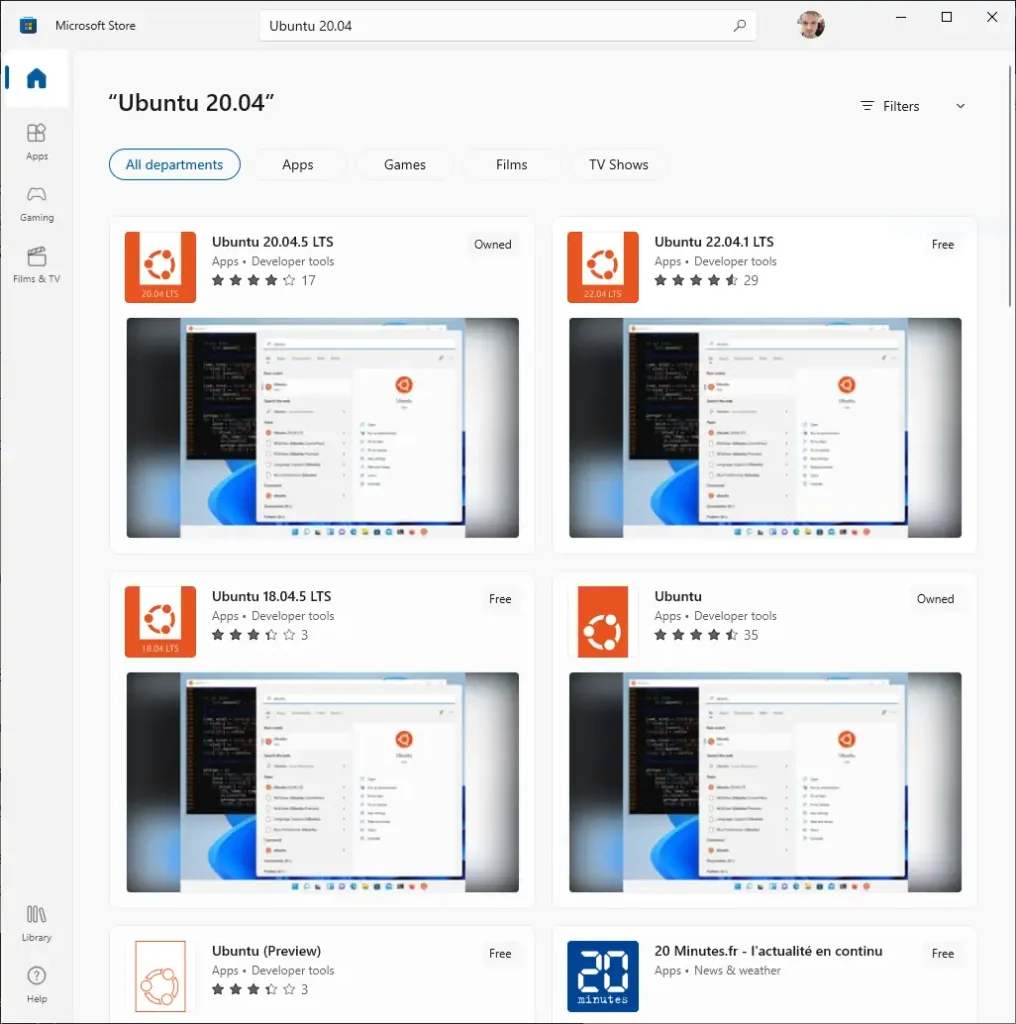Click the vertical scrollbar on the right
This screenshot has height=1024, width=1016.
click(1010, 185)
